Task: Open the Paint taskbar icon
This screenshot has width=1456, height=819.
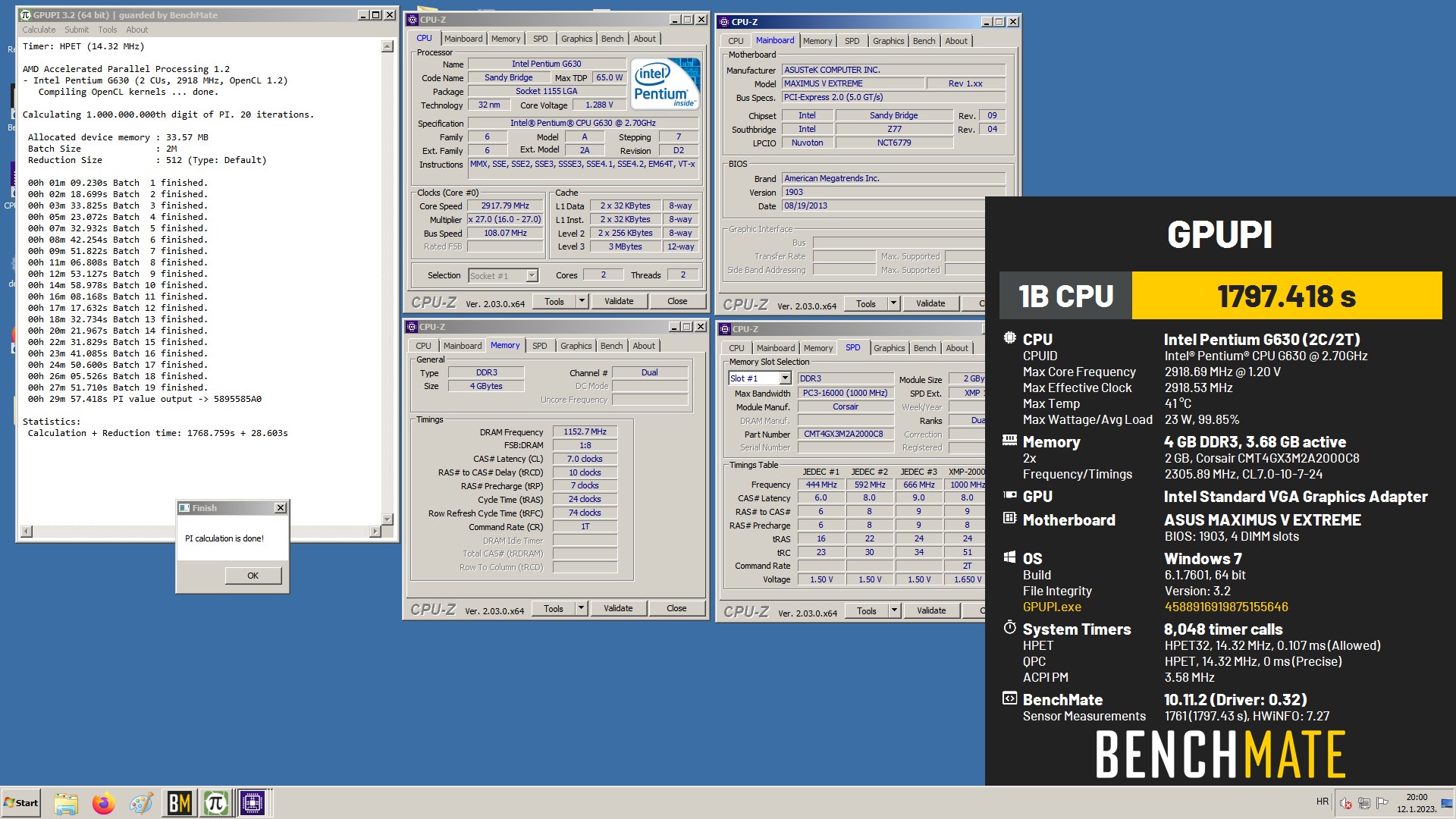Action: pos(140,803)
